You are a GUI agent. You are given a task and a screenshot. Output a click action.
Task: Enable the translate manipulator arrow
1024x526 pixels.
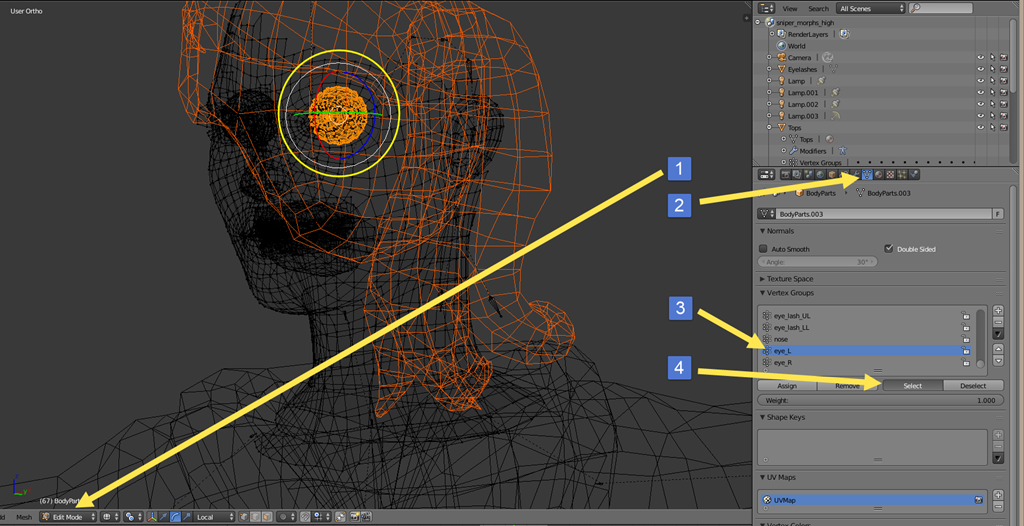163,517
